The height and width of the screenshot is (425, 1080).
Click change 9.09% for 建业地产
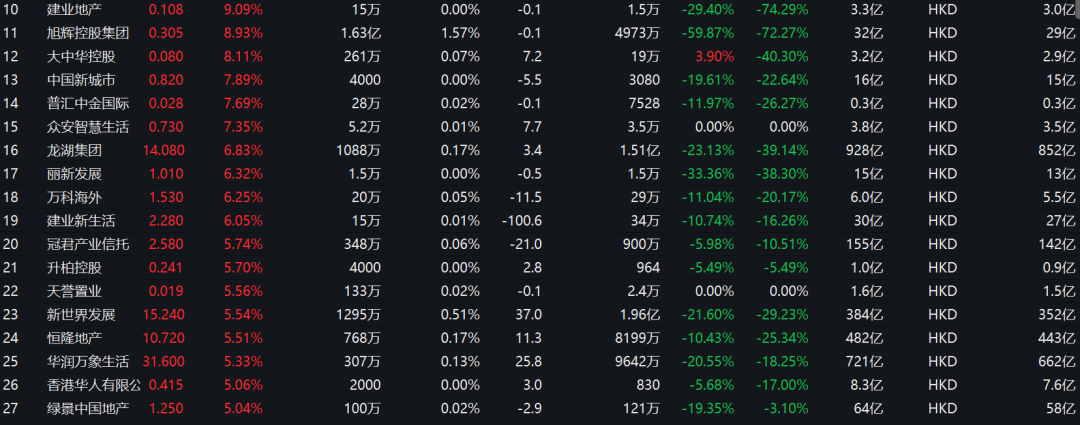[x=243, y=10]
